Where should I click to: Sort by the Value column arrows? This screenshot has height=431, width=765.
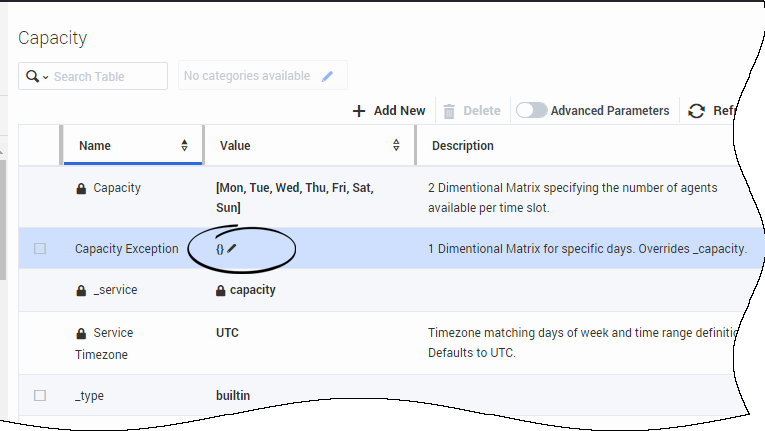(x=396, y=145)
